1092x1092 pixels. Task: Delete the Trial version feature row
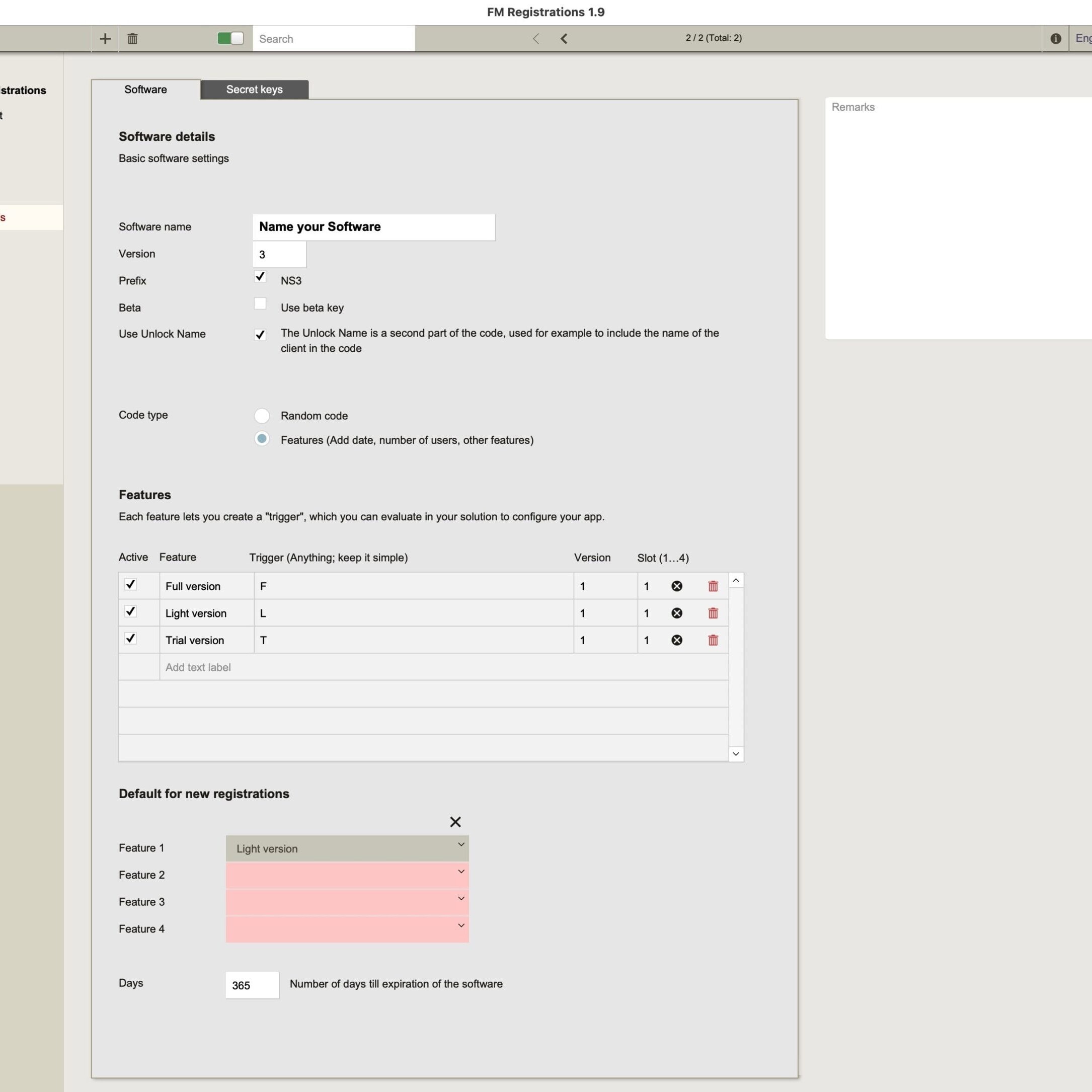pos(713,641)
